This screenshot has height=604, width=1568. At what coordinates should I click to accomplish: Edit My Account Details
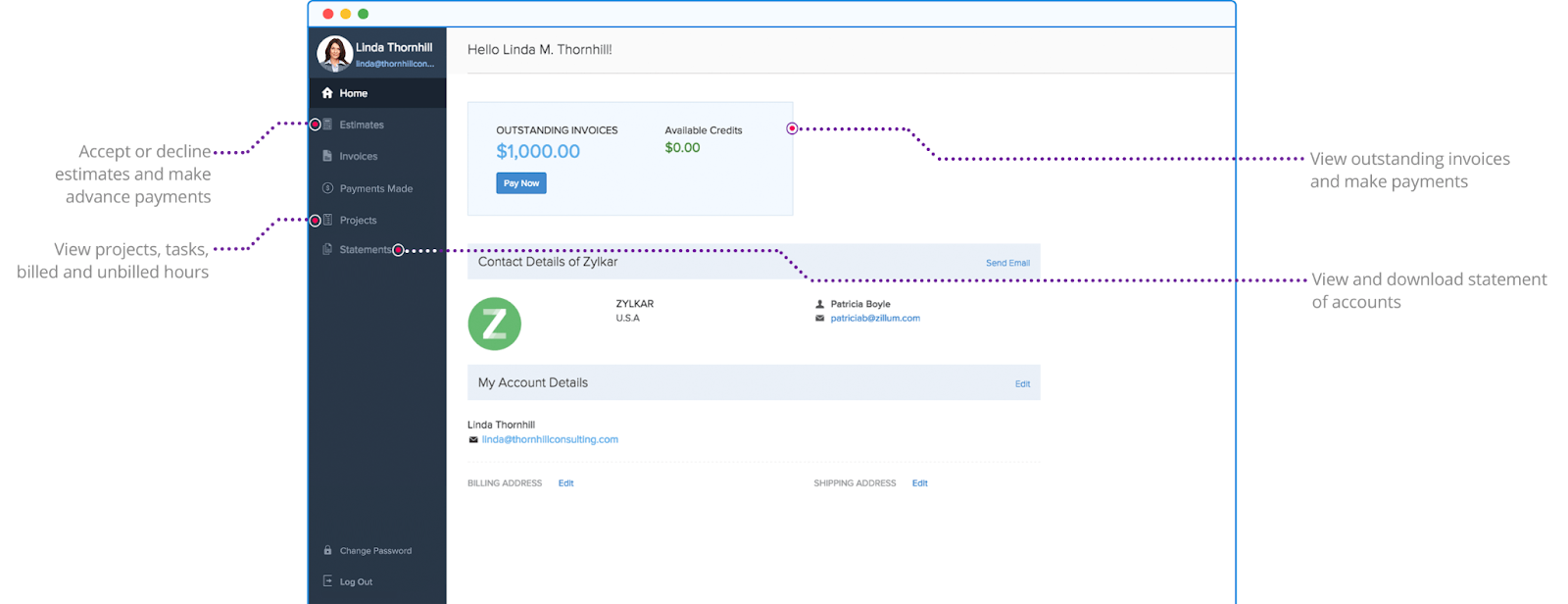point(1022,384)
